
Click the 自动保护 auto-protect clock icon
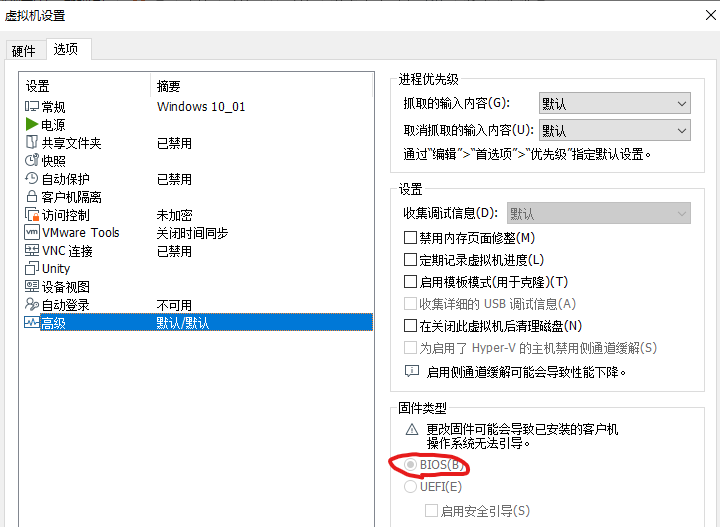(x=32, y=178)
